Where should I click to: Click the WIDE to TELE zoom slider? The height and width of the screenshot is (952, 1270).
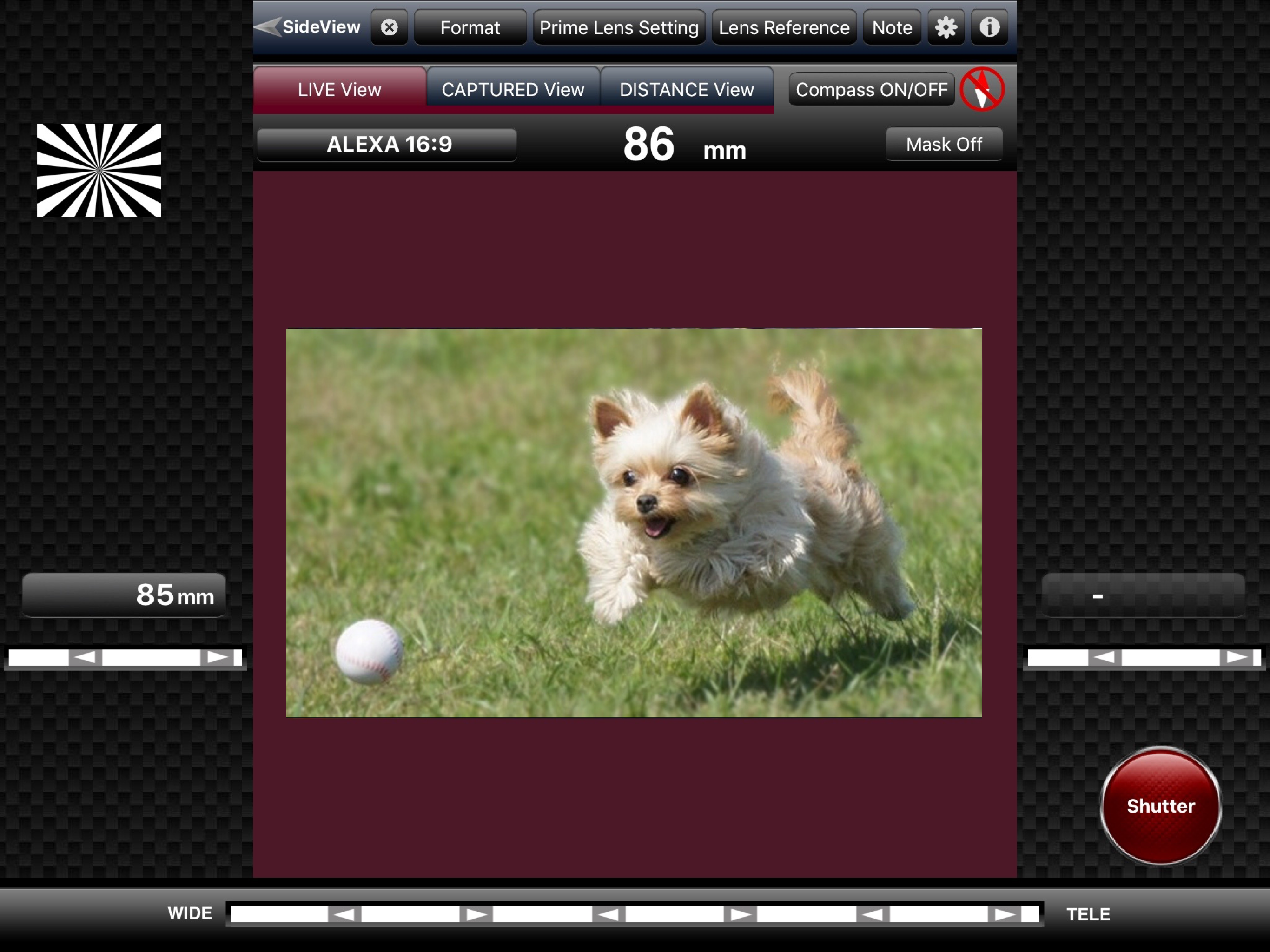635,913
